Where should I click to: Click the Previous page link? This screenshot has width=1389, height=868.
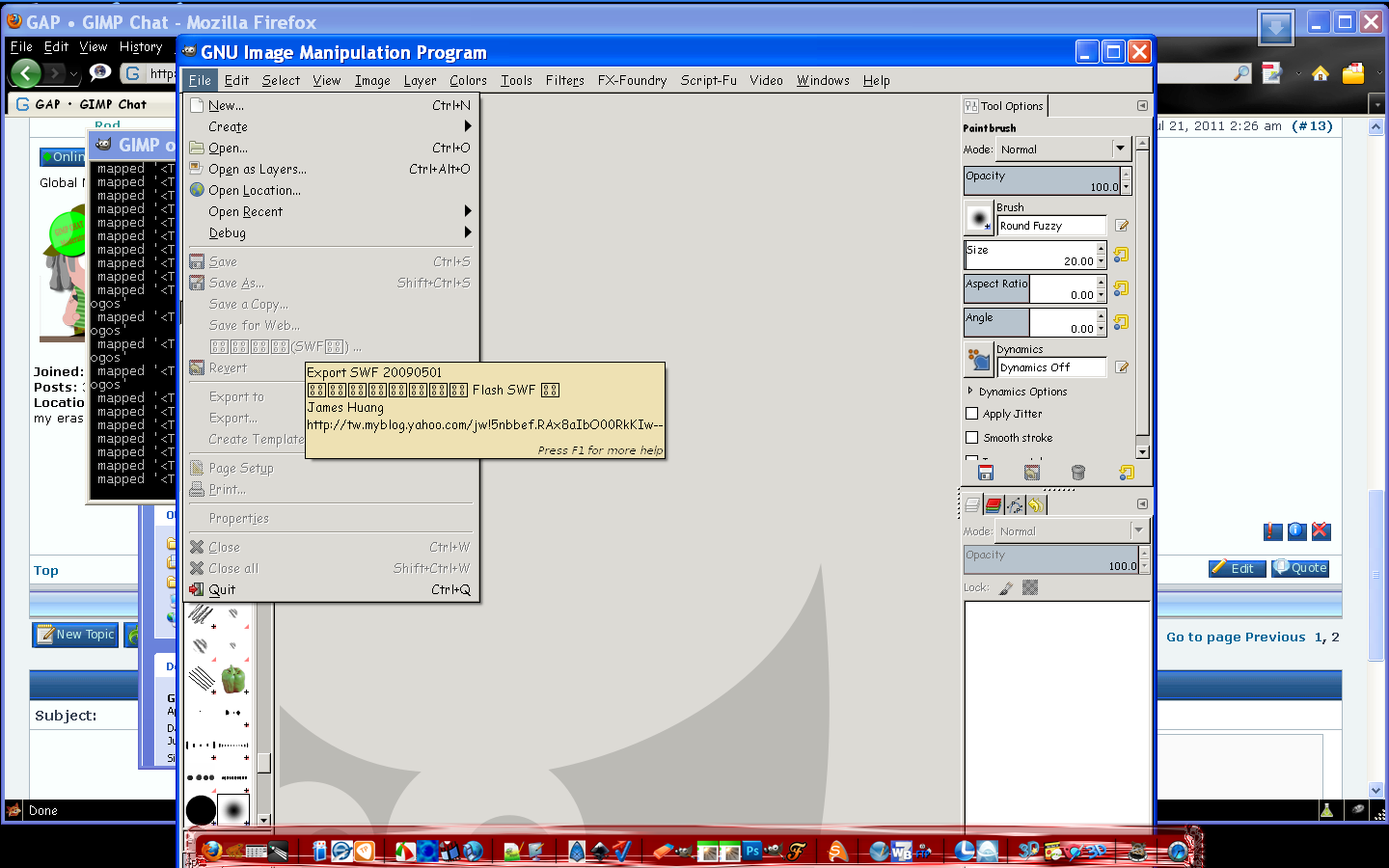tap(1275, 637)
